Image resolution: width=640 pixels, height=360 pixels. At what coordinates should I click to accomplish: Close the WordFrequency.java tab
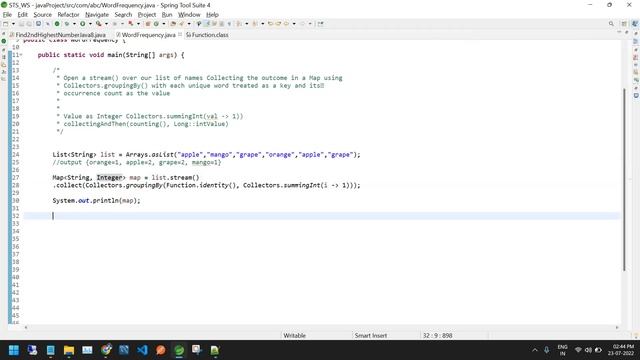click(180, 34)
